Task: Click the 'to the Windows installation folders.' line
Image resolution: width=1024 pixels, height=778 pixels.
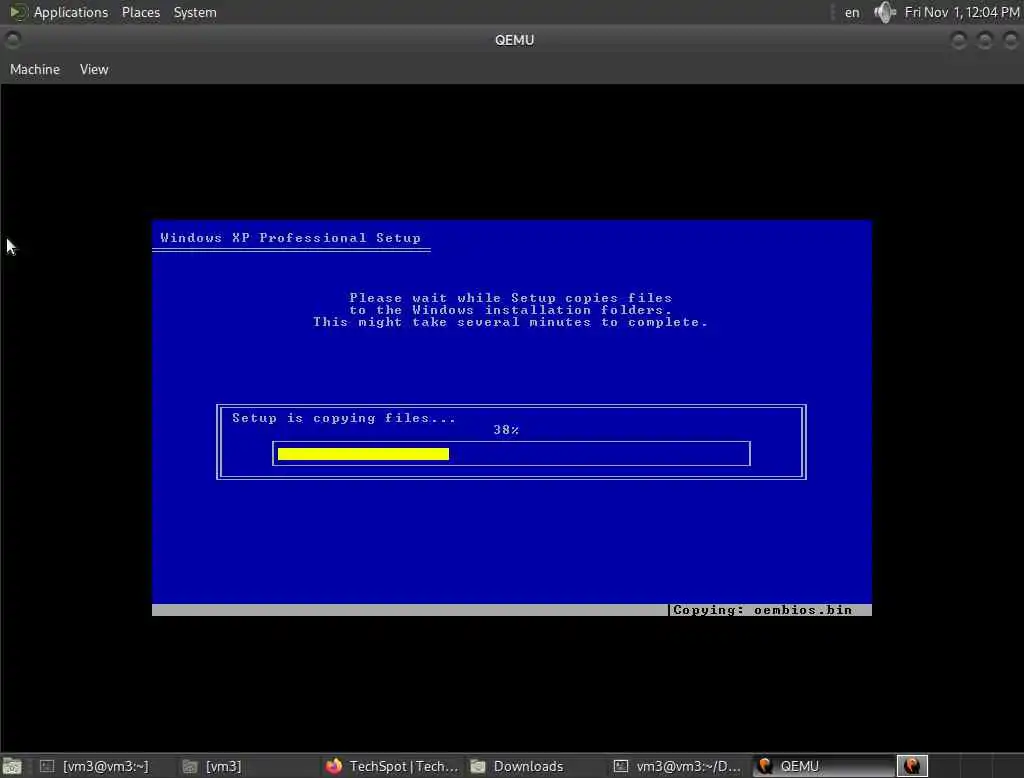Action: point(511,310)
